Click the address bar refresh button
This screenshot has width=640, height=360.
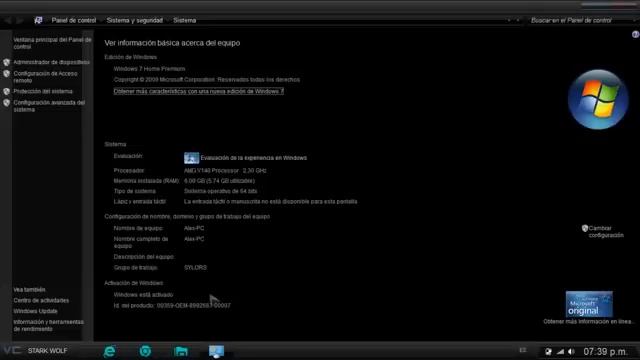518,20
